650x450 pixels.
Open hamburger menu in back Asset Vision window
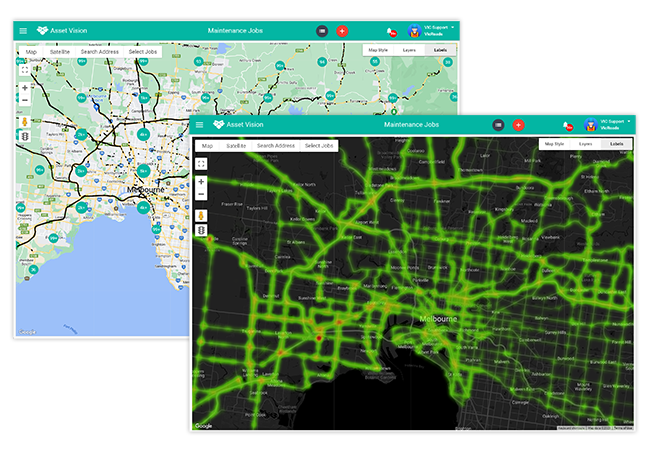point(23,31)
